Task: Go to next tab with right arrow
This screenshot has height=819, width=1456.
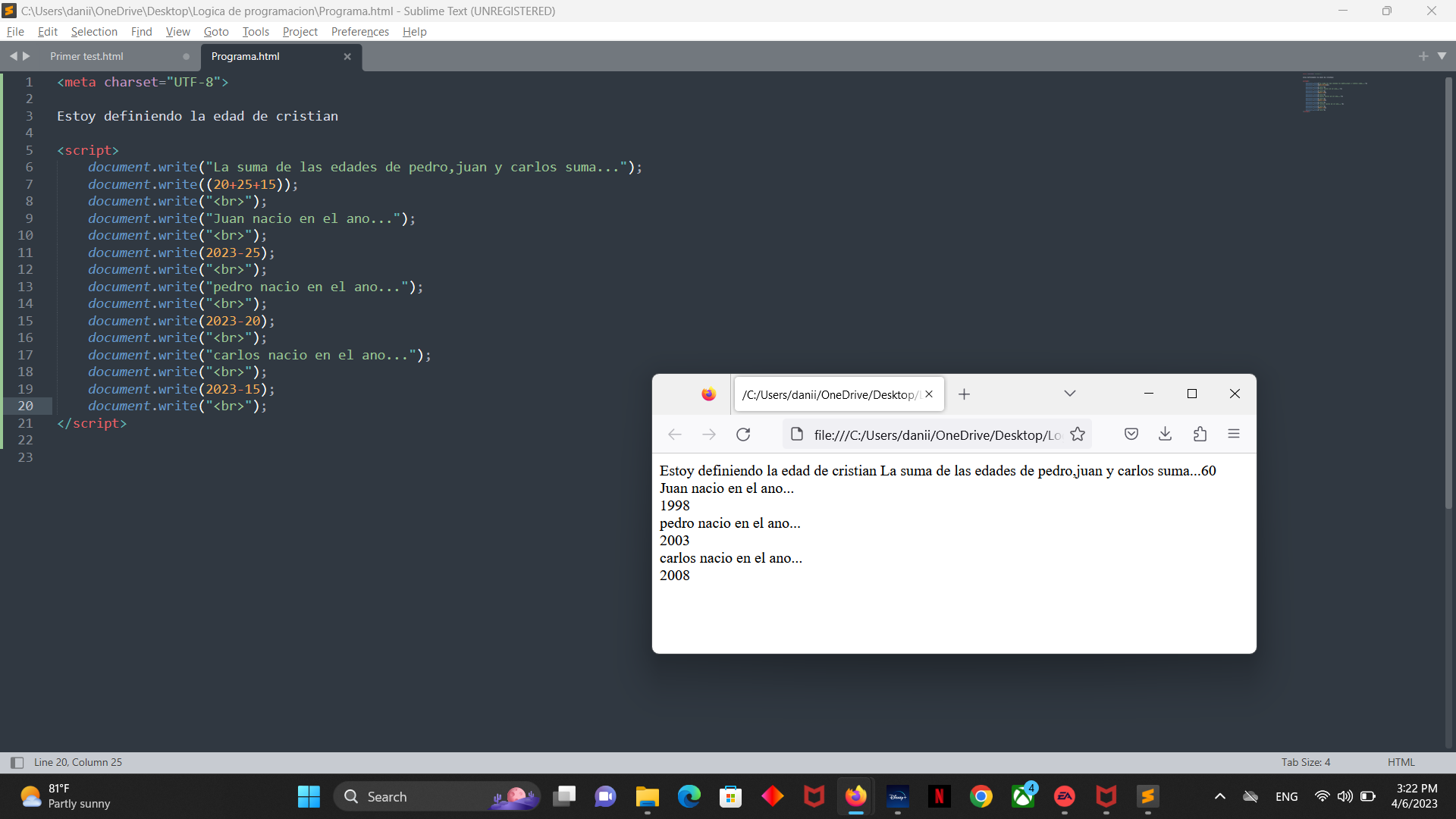Action: click(x=27, y=56)
